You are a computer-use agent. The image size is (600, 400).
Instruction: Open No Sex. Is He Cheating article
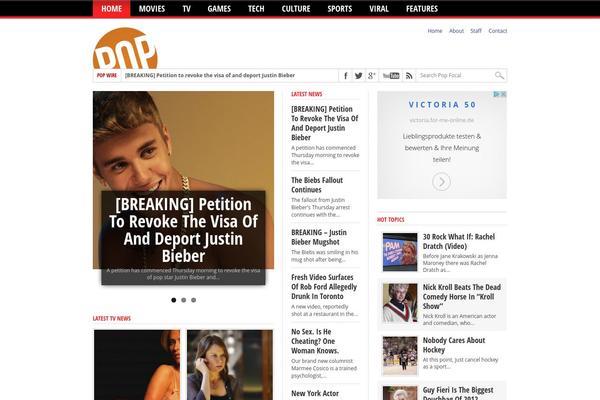point(315,341)
